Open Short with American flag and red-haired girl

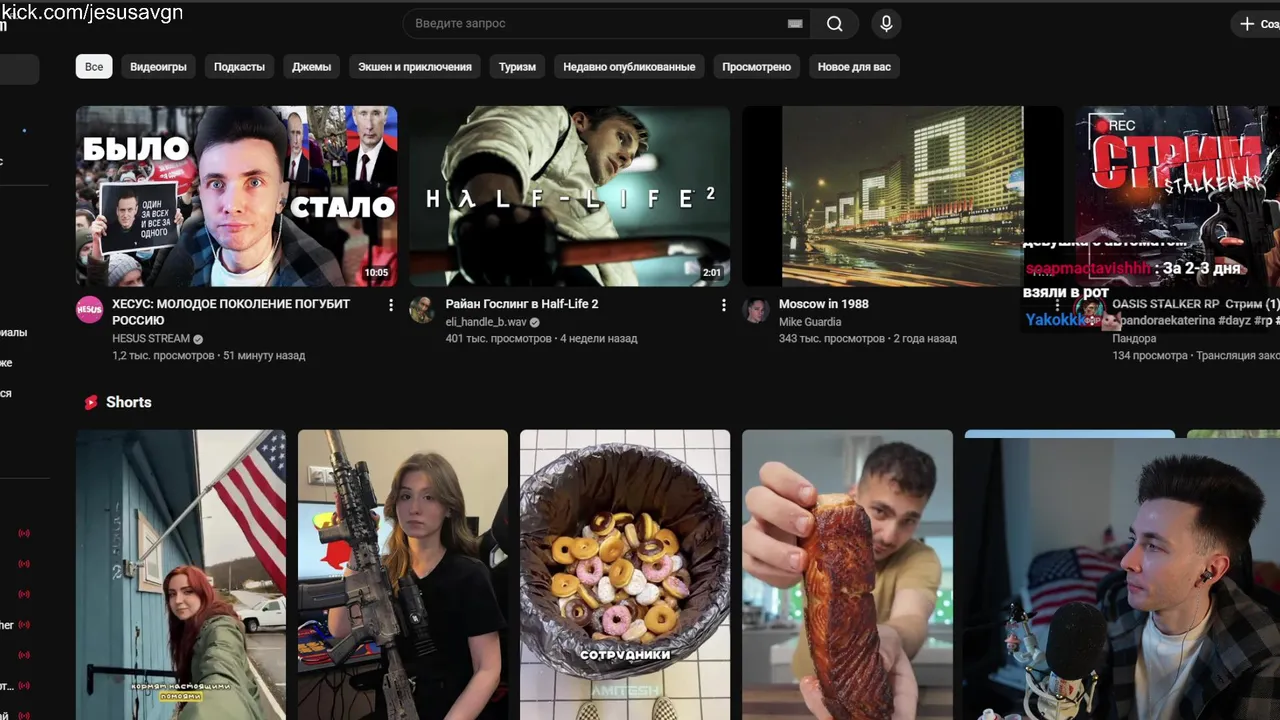(x=181, y=575)
